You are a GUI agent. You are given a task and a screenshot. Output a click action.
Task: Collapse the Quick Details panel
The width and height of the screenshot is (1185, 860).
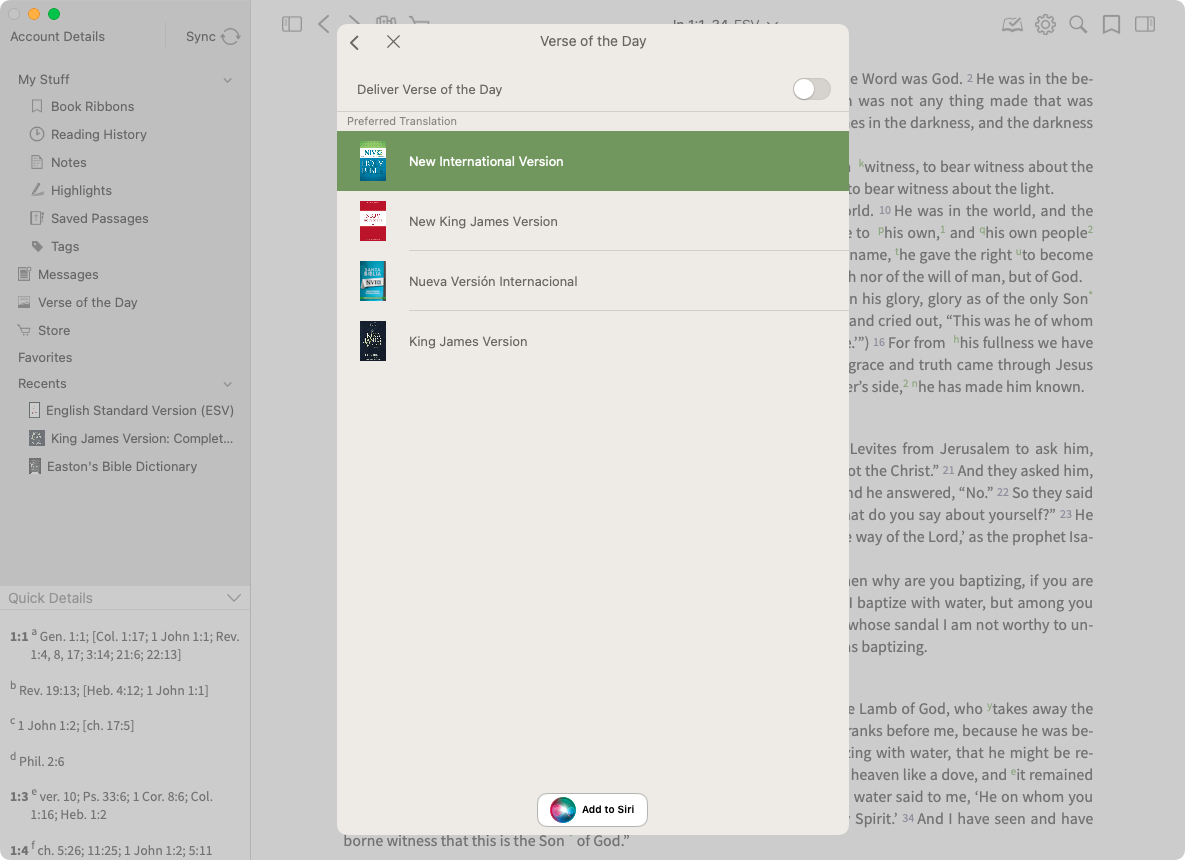pyautogui.click(x=234, y=598)
